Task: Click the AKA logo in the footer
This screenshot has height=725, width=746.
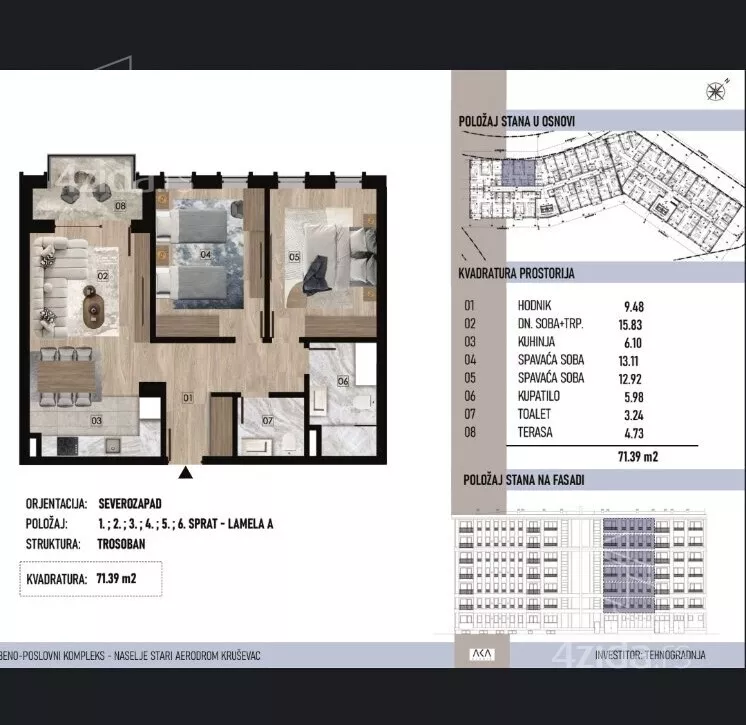Action: 482,654
